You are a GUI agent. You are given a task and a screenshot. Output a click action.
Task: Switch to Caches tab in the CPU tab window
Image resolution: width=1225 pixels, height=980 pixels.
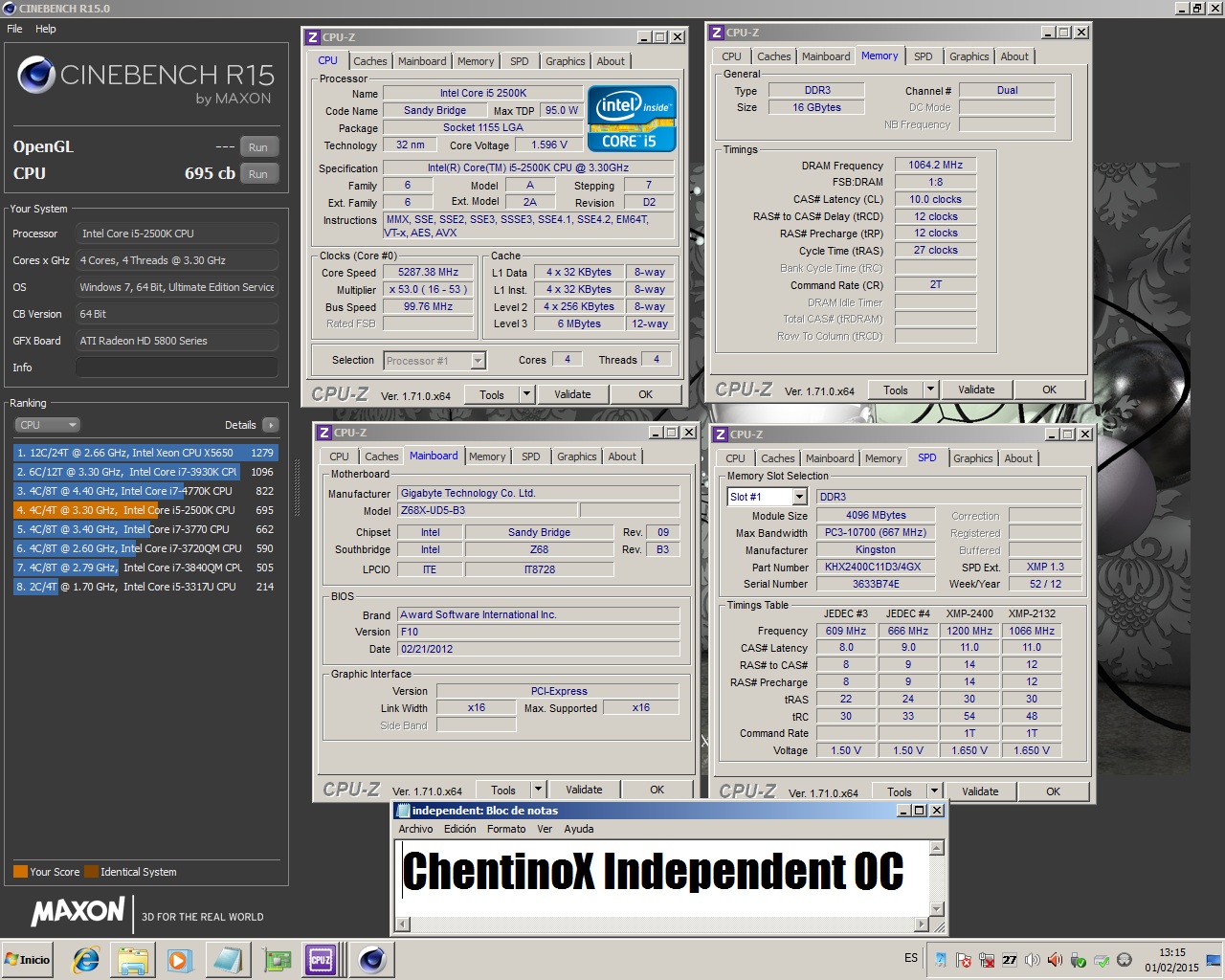tap(369, 61)
